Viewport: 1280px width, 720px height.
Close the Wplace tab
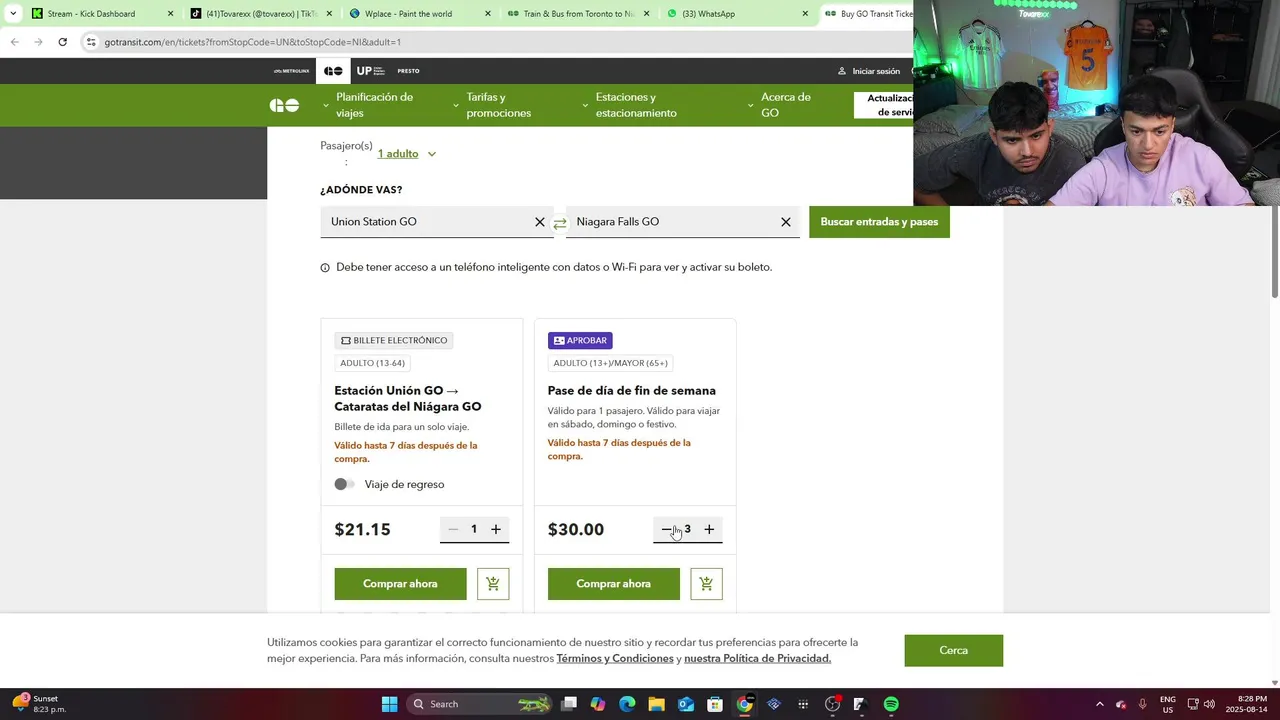coord(488,14)
